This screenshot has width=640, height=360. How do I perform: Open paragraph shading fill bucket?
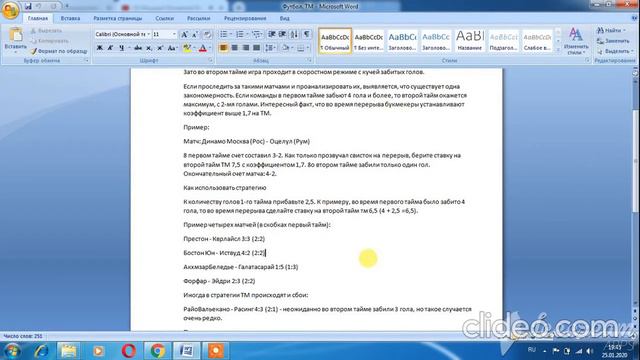286,48
